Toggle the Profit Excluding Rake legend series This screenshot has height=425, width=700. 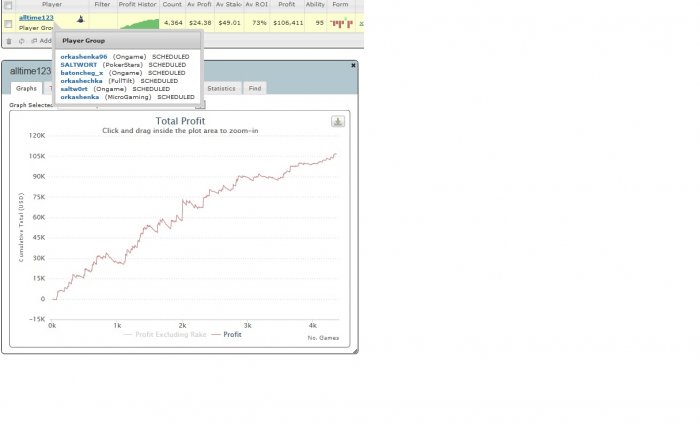[165, 334]
